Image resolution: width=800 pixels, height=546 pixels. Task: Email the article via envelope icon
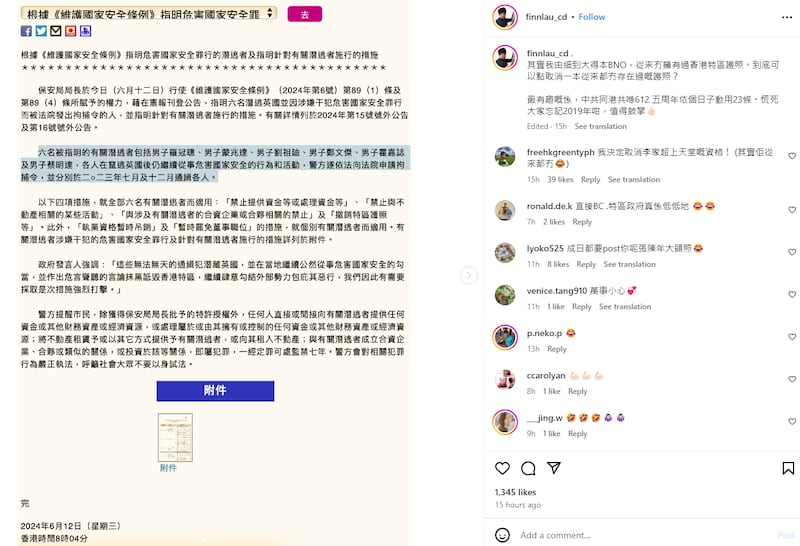point(56,31)
